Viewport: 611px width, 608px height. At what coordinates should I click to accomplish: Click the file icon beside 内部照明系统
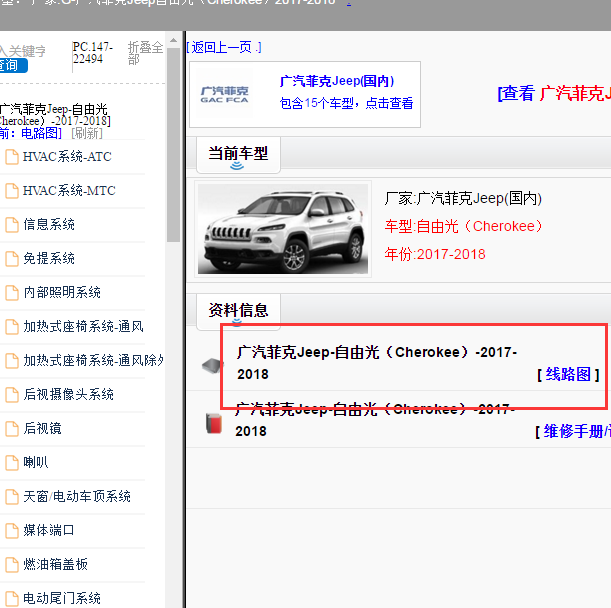tap(12, 293)
